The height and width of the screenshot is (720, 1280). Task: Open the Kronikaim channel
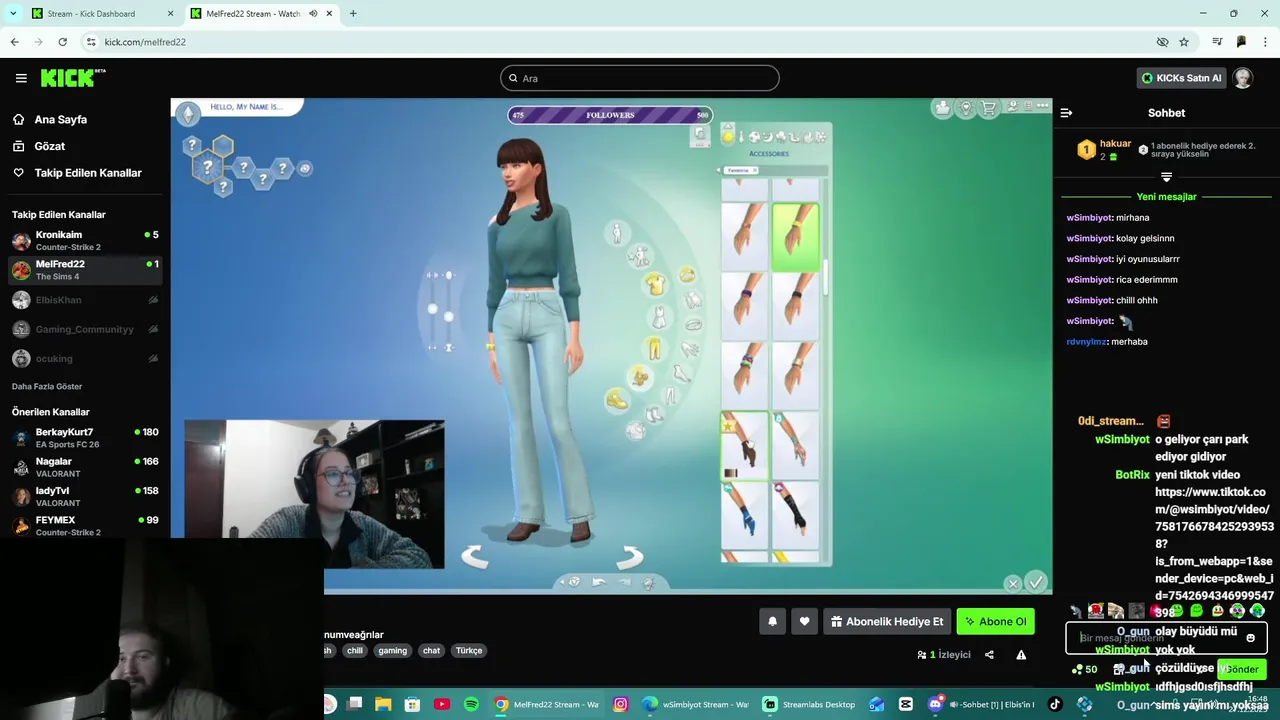point(85,240)
